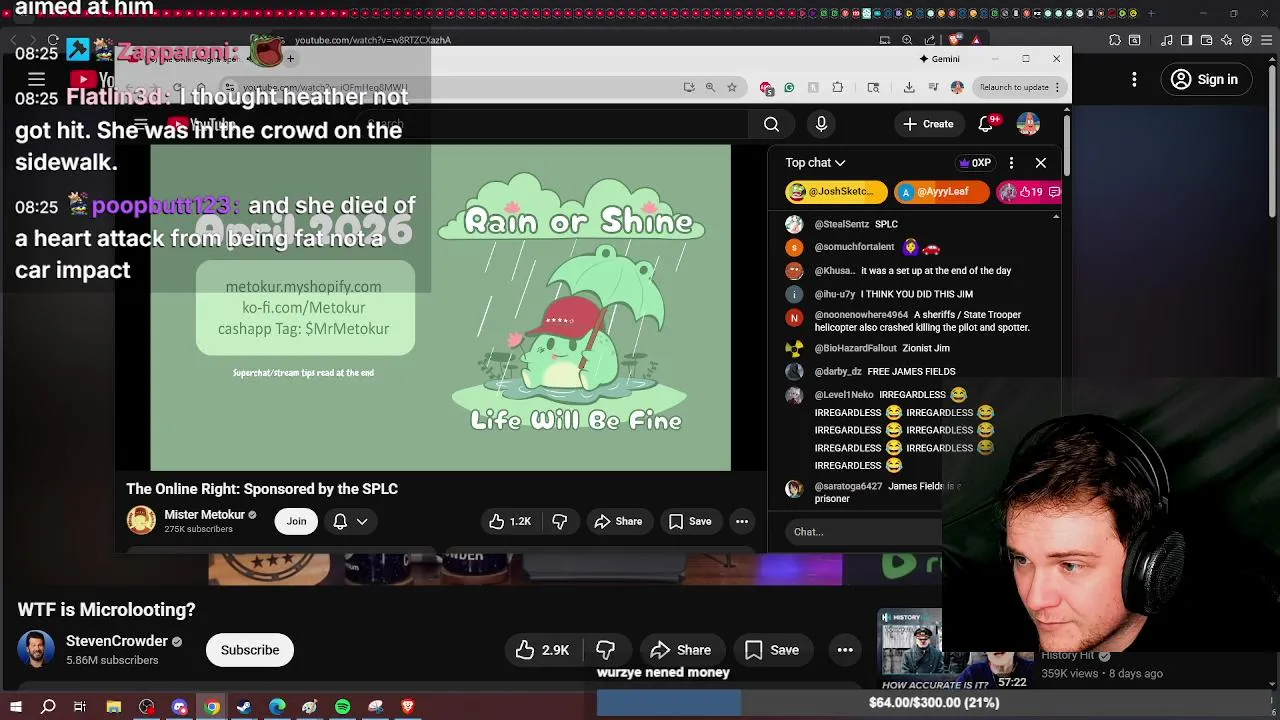Image resolution: width=1280 pixels, height=720 pixels.
Task: Open YouTube guide hamburger in Brave window
Action: (37, 79)
